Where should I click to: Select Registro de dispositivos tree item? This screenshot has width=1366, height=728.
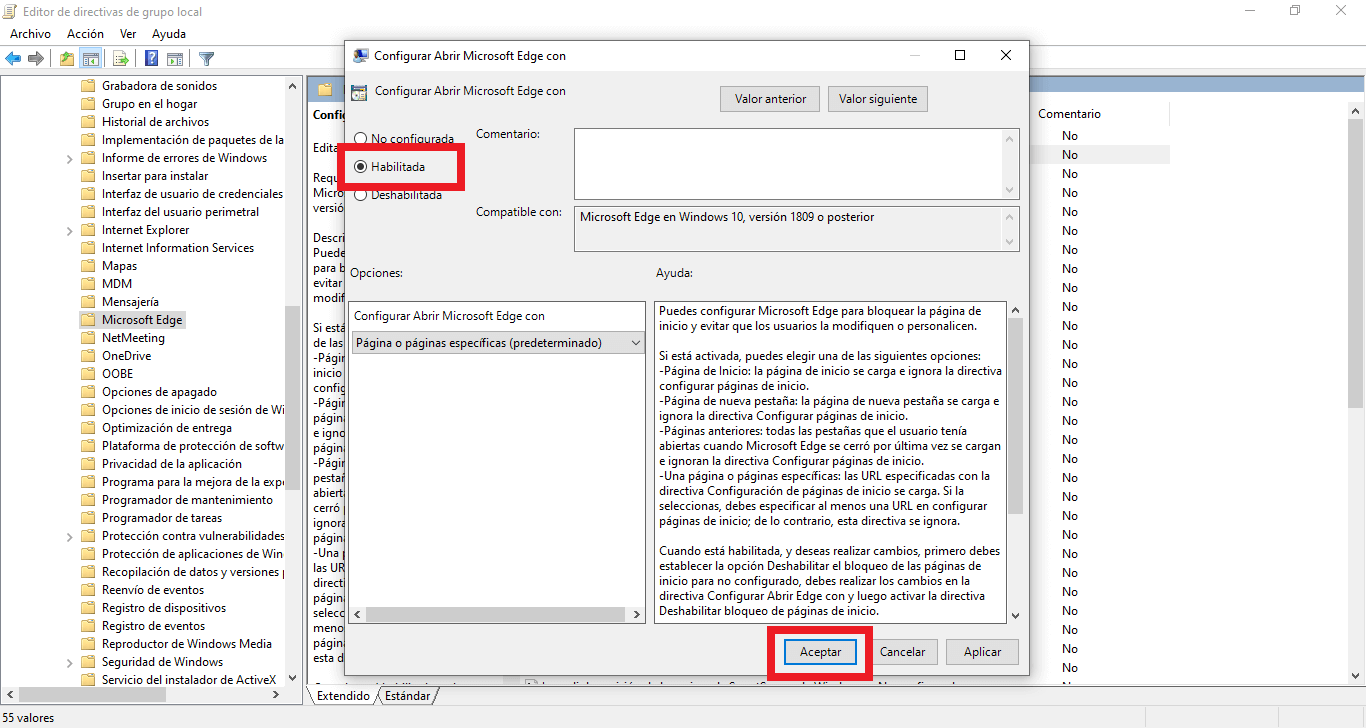pos(164,608)
